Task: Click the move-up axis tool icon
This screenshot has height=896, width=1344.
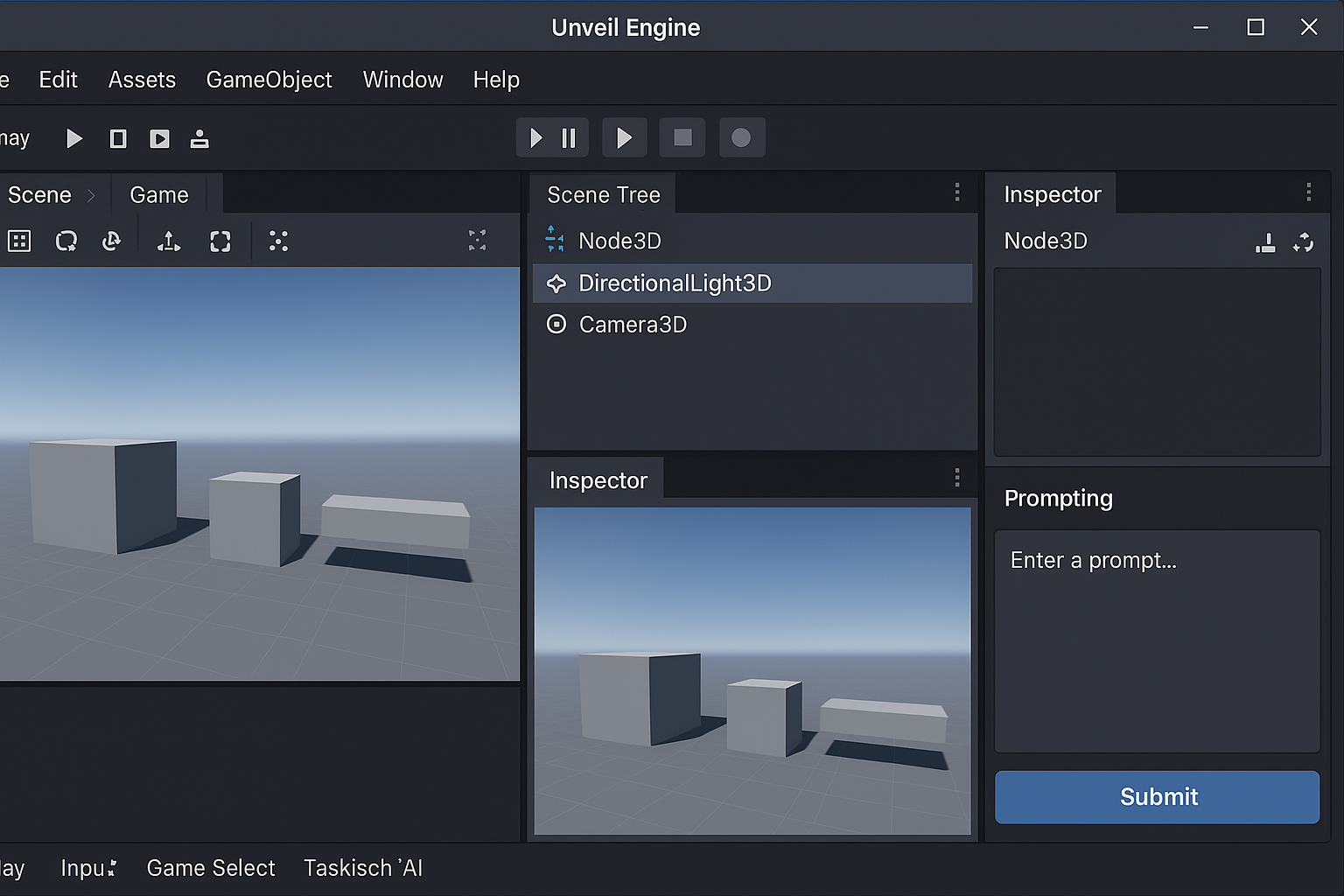Action: (169, 241)
